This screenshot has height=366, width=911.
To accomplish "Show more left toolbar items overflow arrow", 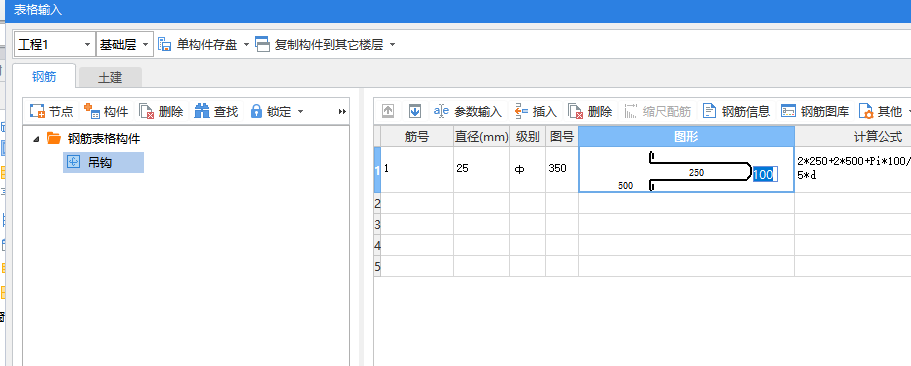I will pyautogui.click(x=342, y=112).
